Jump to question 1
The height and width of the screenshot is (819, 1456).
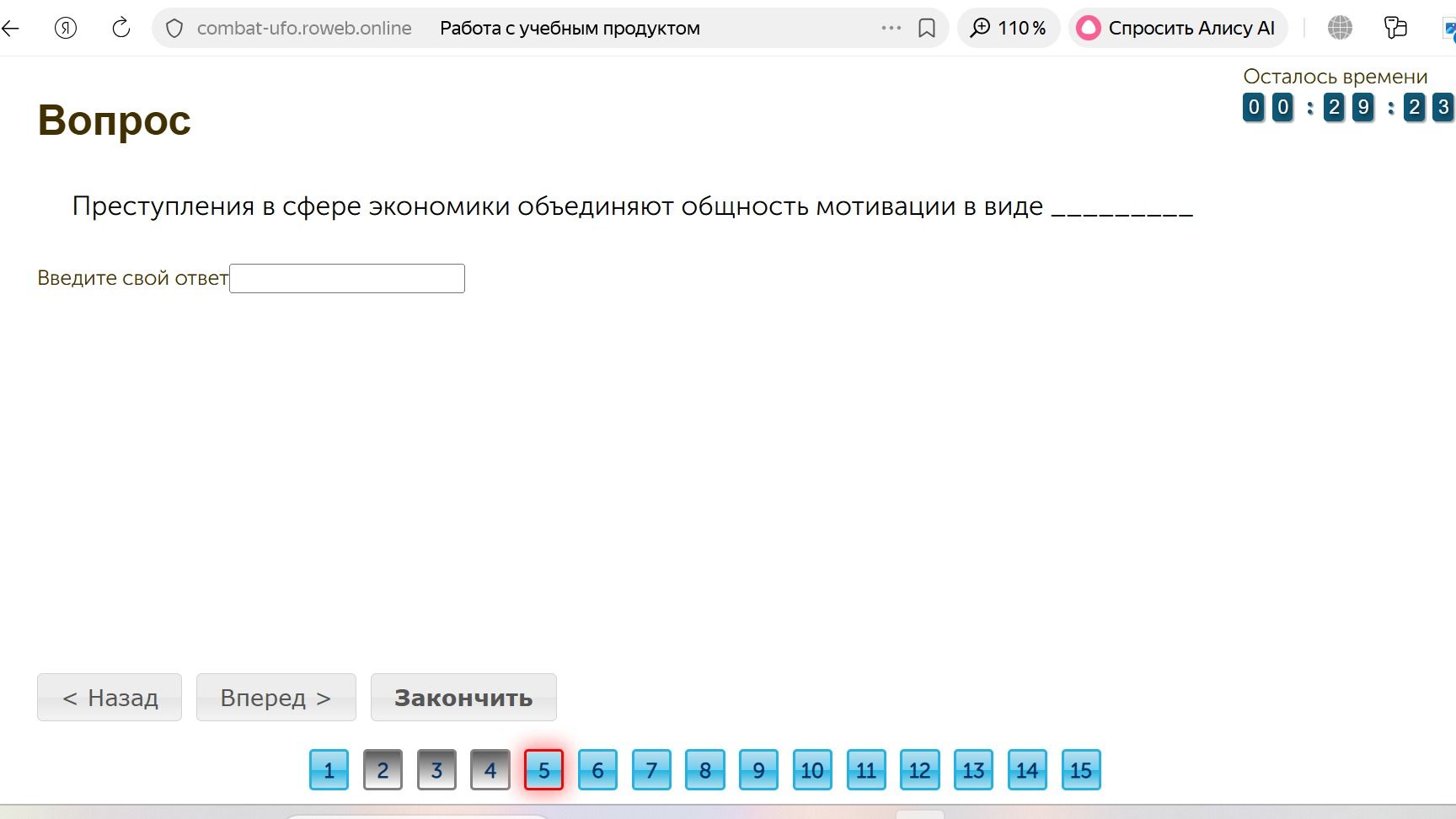click(x=329, y=770)
